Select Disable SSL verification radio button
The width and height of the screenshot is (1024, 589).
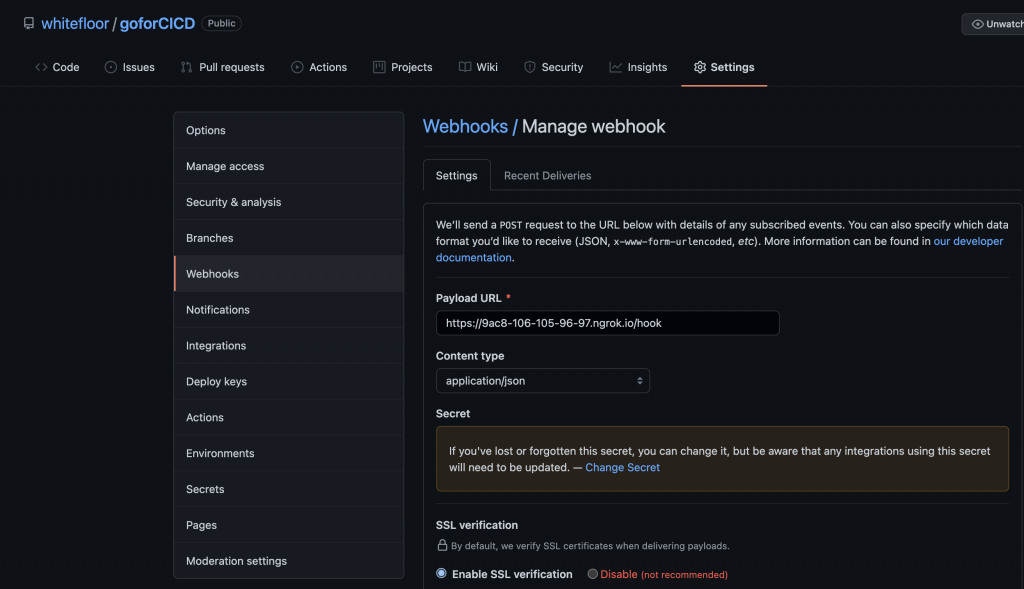point(592,574)
